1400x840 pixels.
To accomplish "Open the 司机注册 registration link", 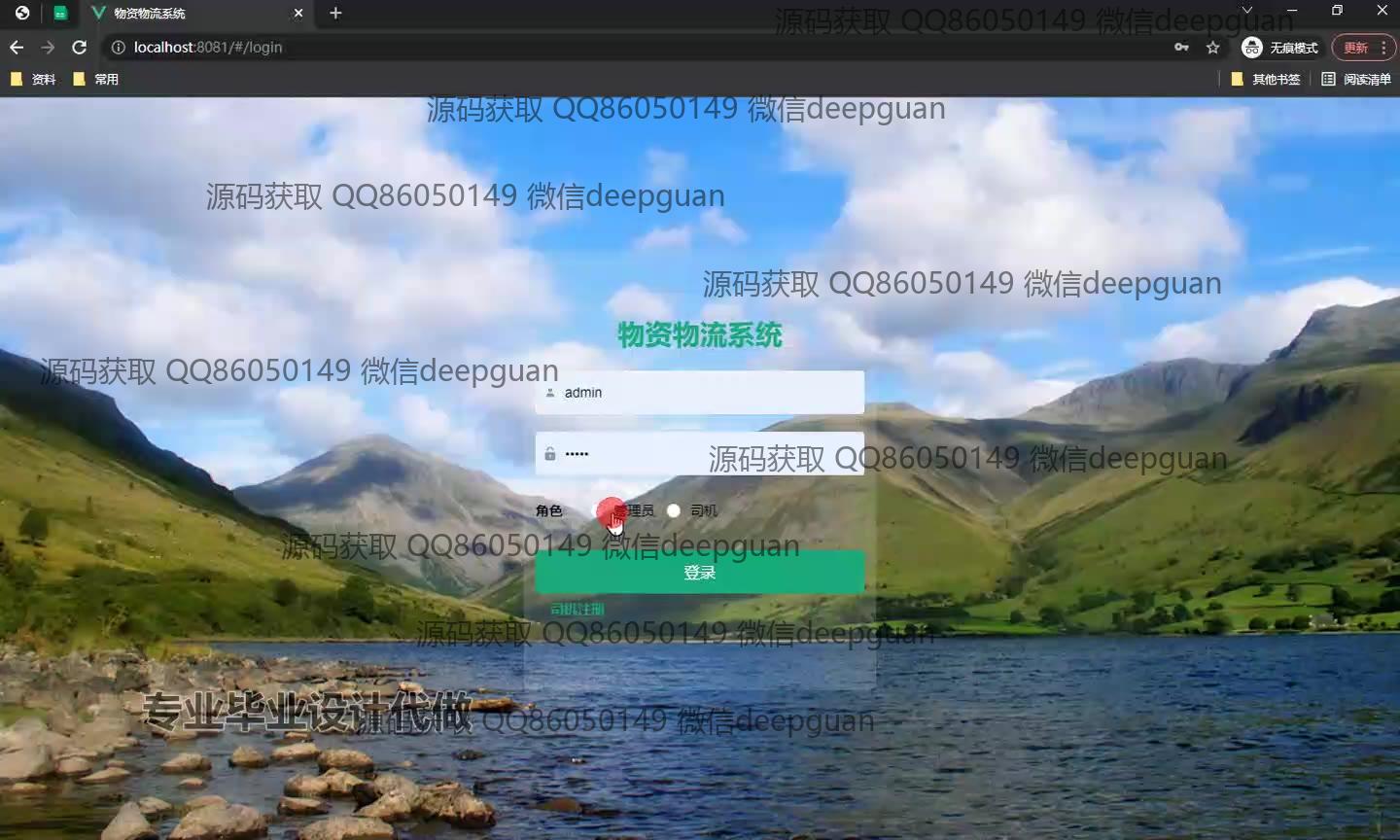I will (x=577, y=610).
